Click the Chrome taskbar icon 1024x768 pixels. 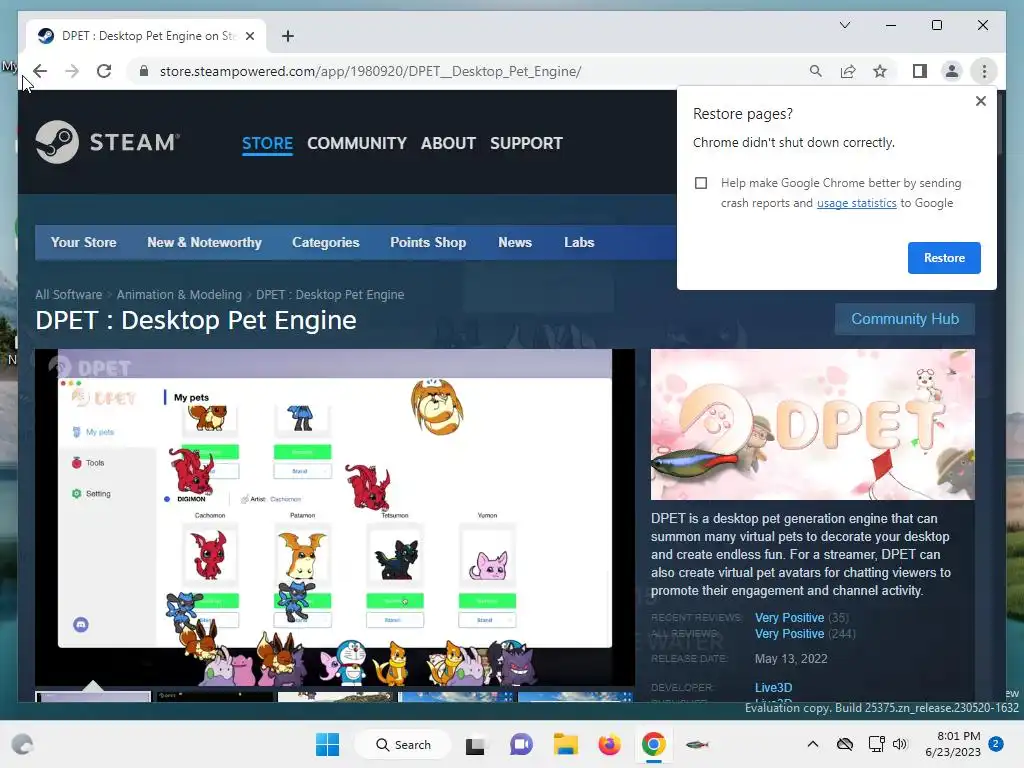click(653, 744)
